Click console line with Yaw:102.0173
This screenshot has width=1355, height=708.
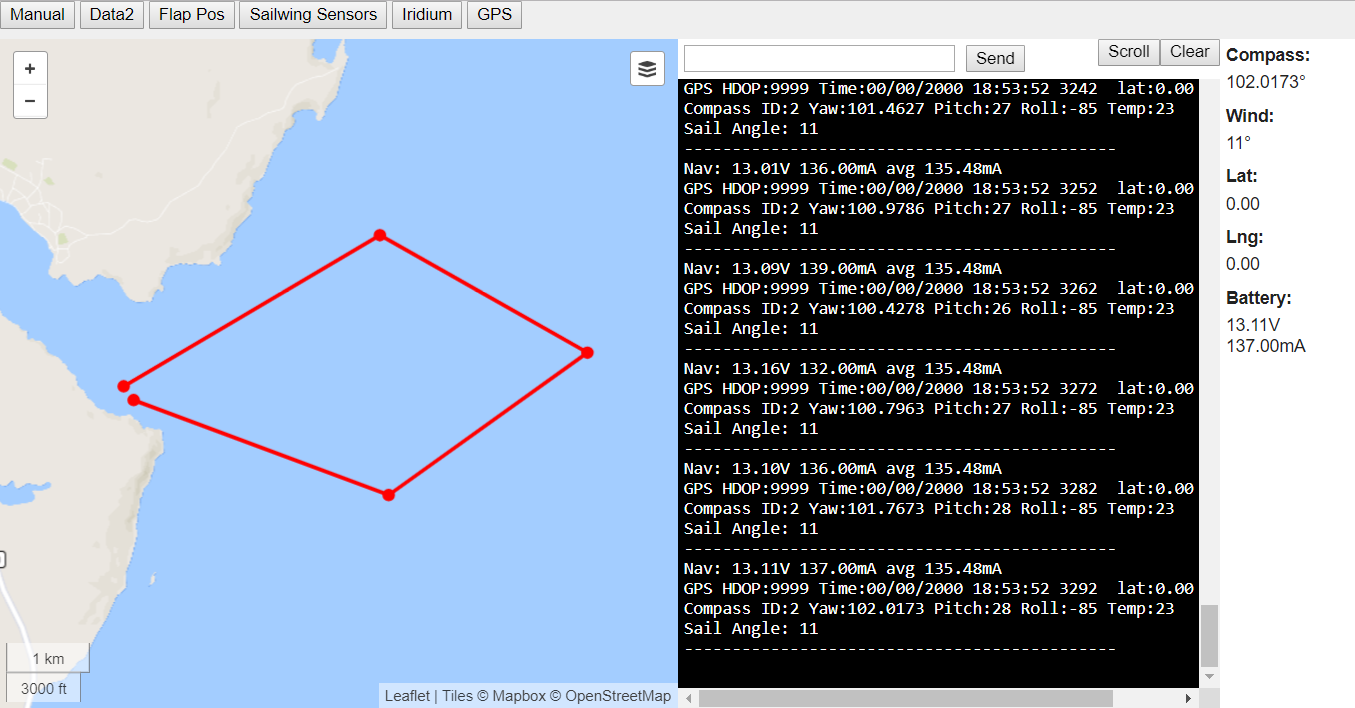(x=929, y=608)
